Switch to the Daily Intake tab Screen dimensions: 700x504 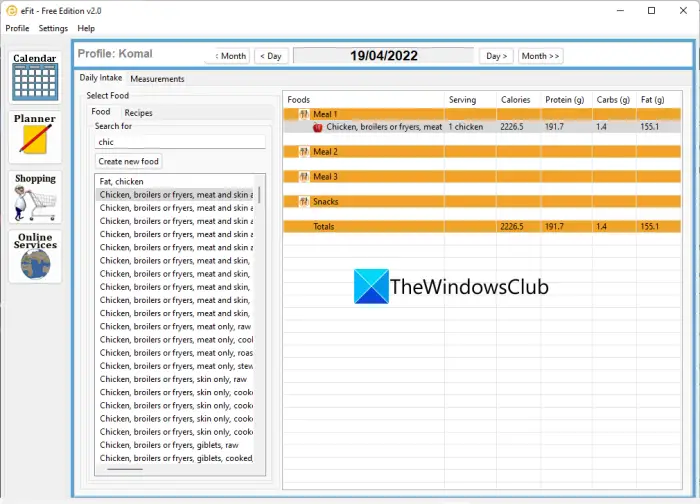[100, 78]
